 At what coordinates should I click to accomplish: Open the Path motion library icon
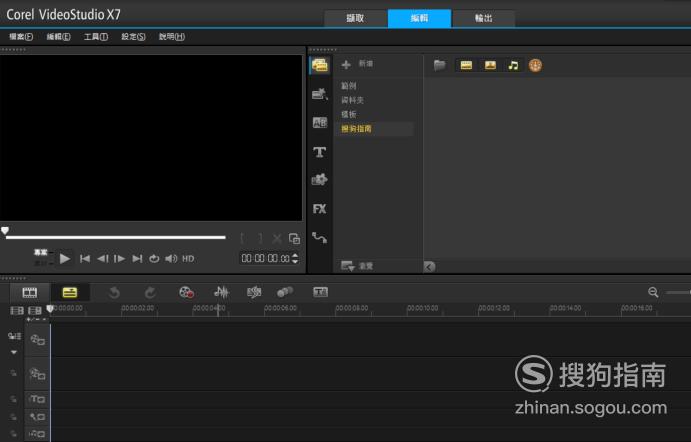click(x=319, y=238)
